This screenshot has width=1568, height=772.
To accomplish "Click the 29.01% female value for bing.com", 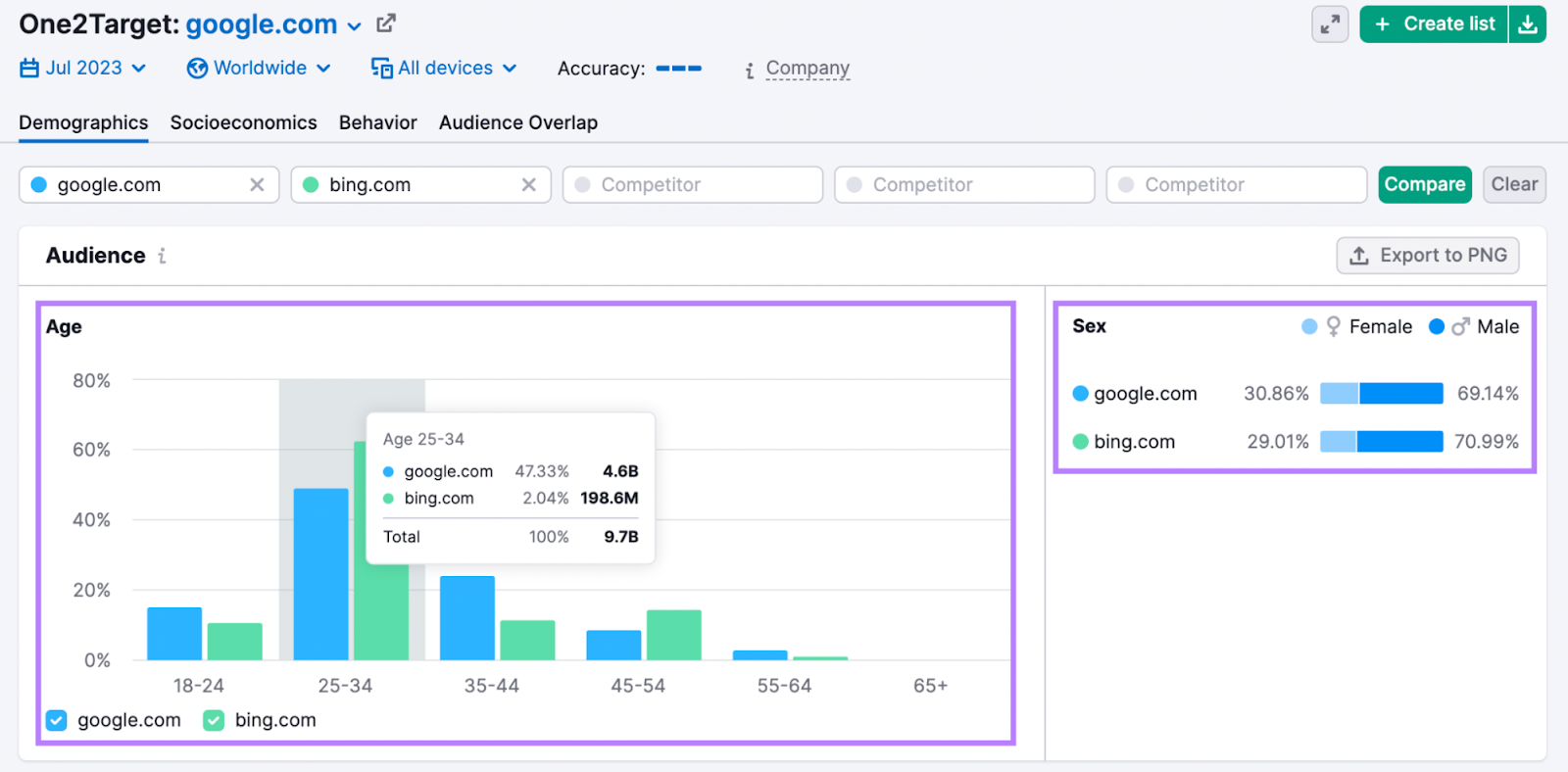I will point(1278,442).
